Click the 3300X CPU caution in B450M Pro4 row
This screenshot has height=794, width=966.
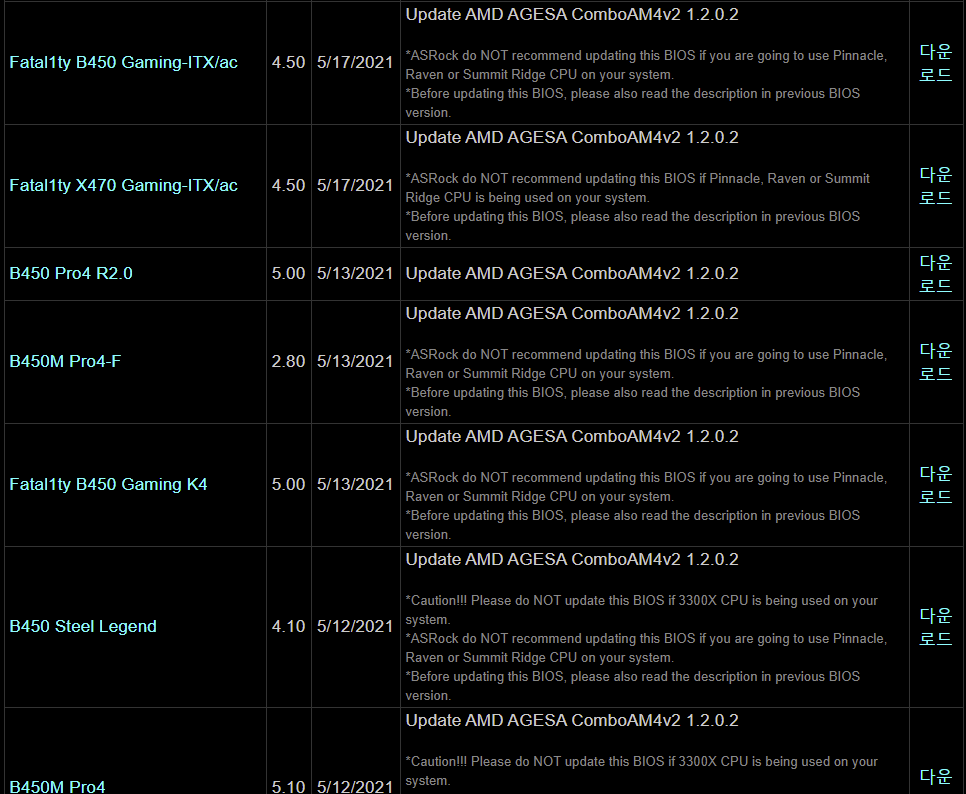tap(641, 771)
